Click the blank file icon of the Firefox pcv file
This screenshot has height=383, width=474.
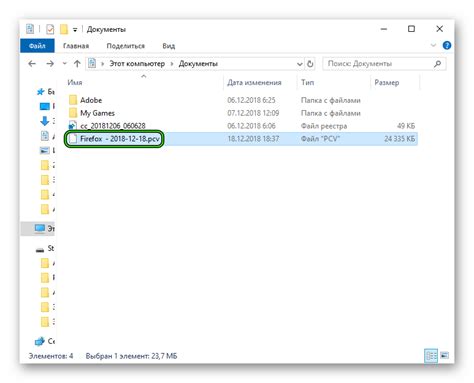[x=73, y=139]
